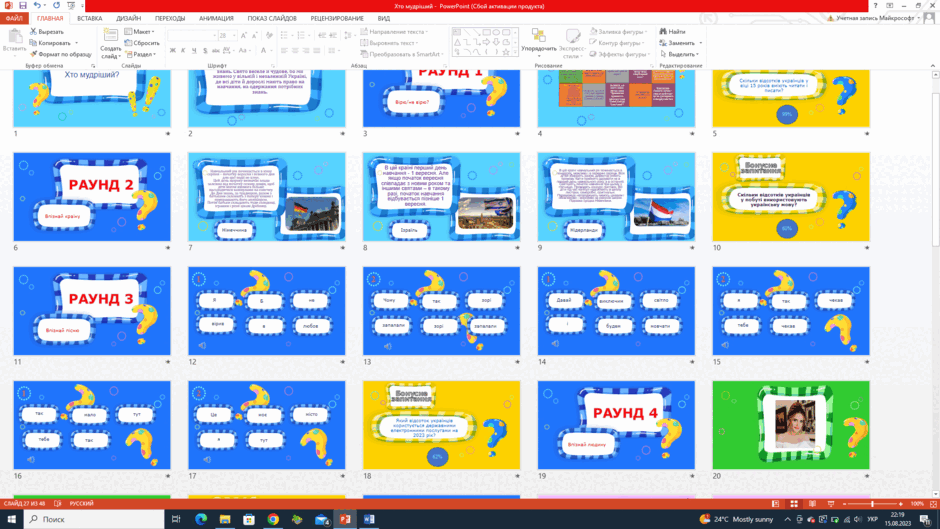Screen dimensions: 940x529
Task: Click the Найти (Find) binoculars icon
Action: 663,31
